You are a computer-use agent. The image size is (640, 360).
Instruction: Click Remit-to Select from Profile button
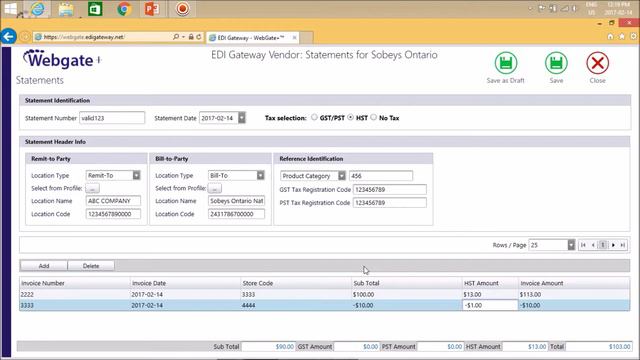(x=92, y=189)
